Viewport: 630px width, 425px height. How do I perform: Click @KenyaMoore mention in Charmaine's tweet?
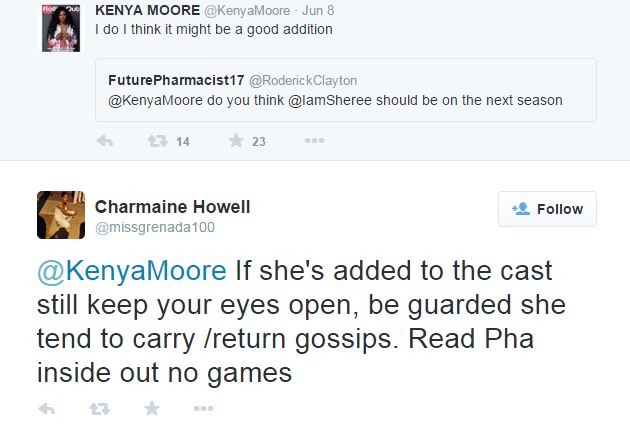click(x=132, y=272)
